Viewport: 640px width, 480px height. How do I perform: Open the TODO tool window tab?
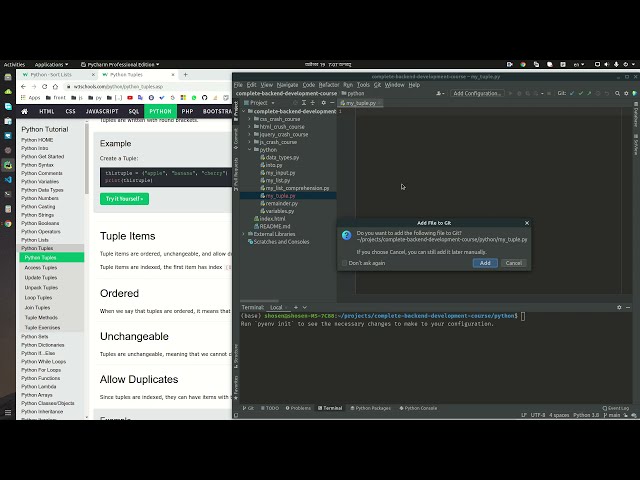(270, 408)
